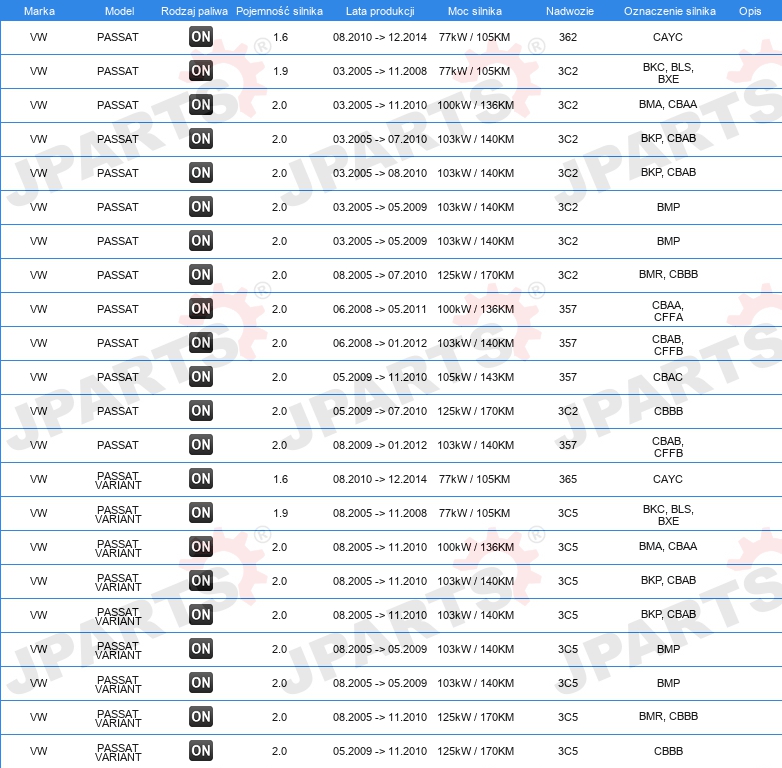
Task: Click the 1.6 capacity in the 362 row
Action: coord(280,37)
